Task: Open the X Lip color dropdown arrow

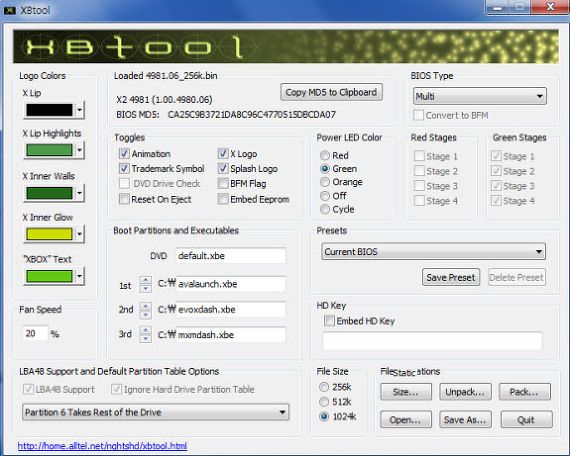Action: pos(79,109)
